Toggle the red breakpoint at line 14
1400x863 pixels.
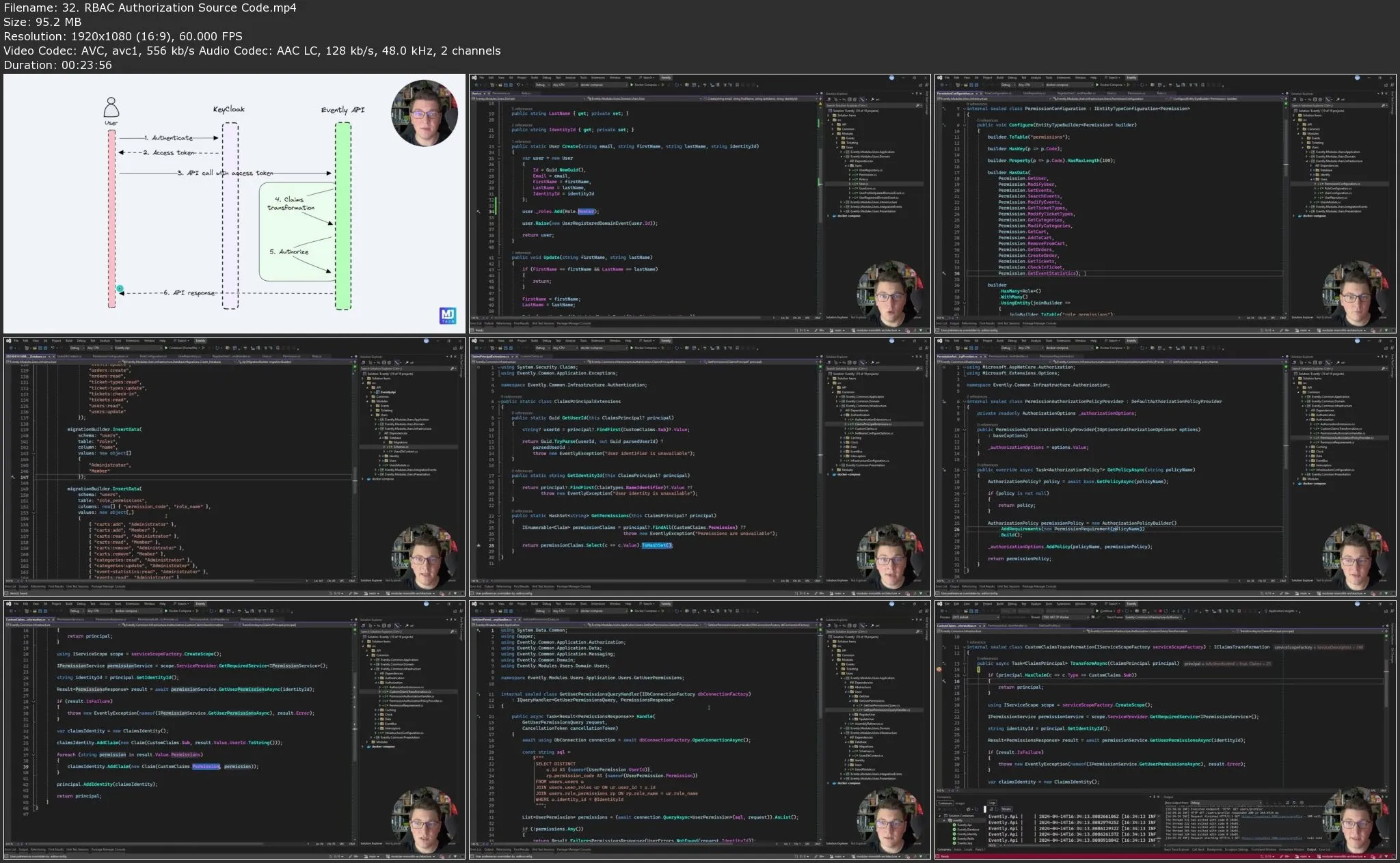tap(939, 669)
